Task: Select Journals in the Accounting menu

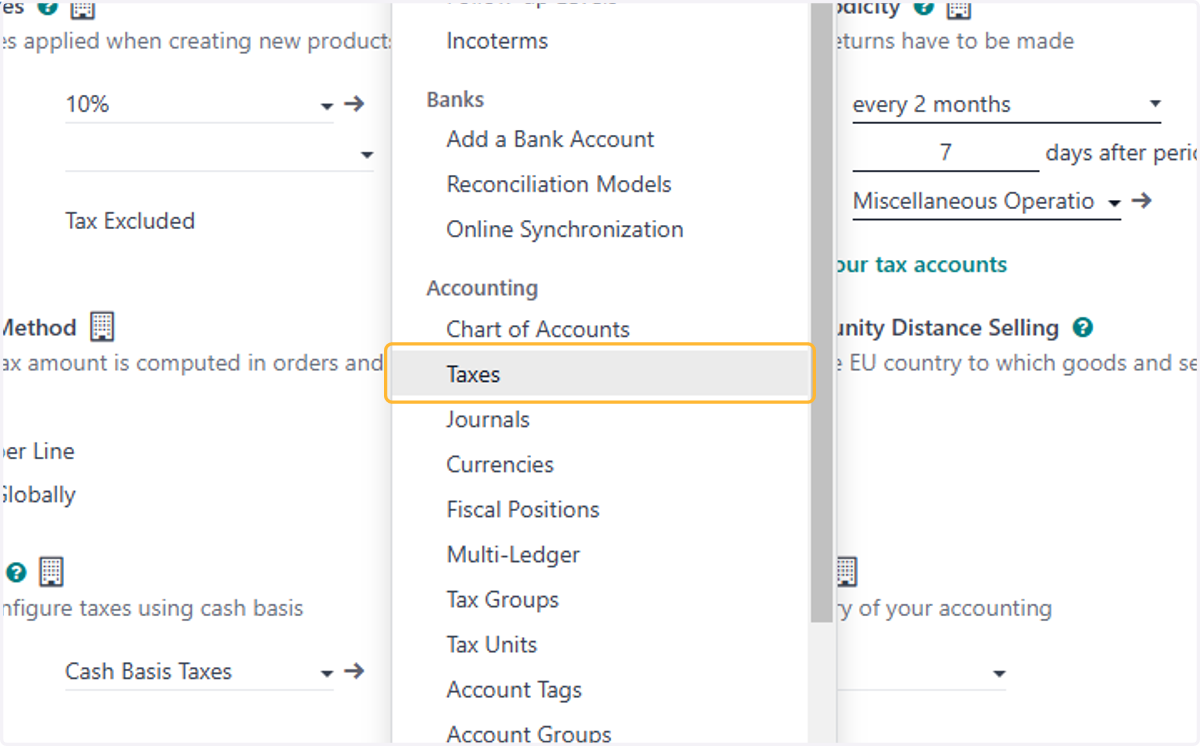Action: [x=488, y=419]
